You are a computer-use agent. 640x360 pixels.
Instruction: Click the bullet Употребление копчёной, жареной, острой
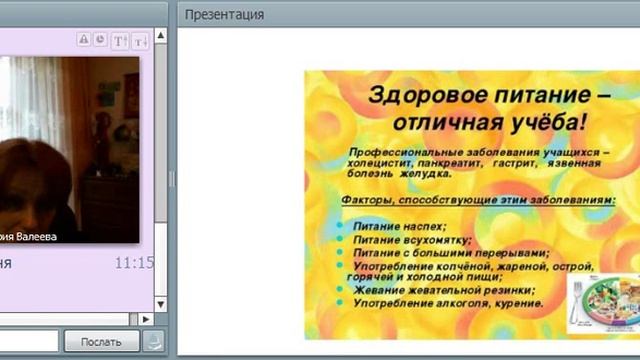tap(470, 271)
